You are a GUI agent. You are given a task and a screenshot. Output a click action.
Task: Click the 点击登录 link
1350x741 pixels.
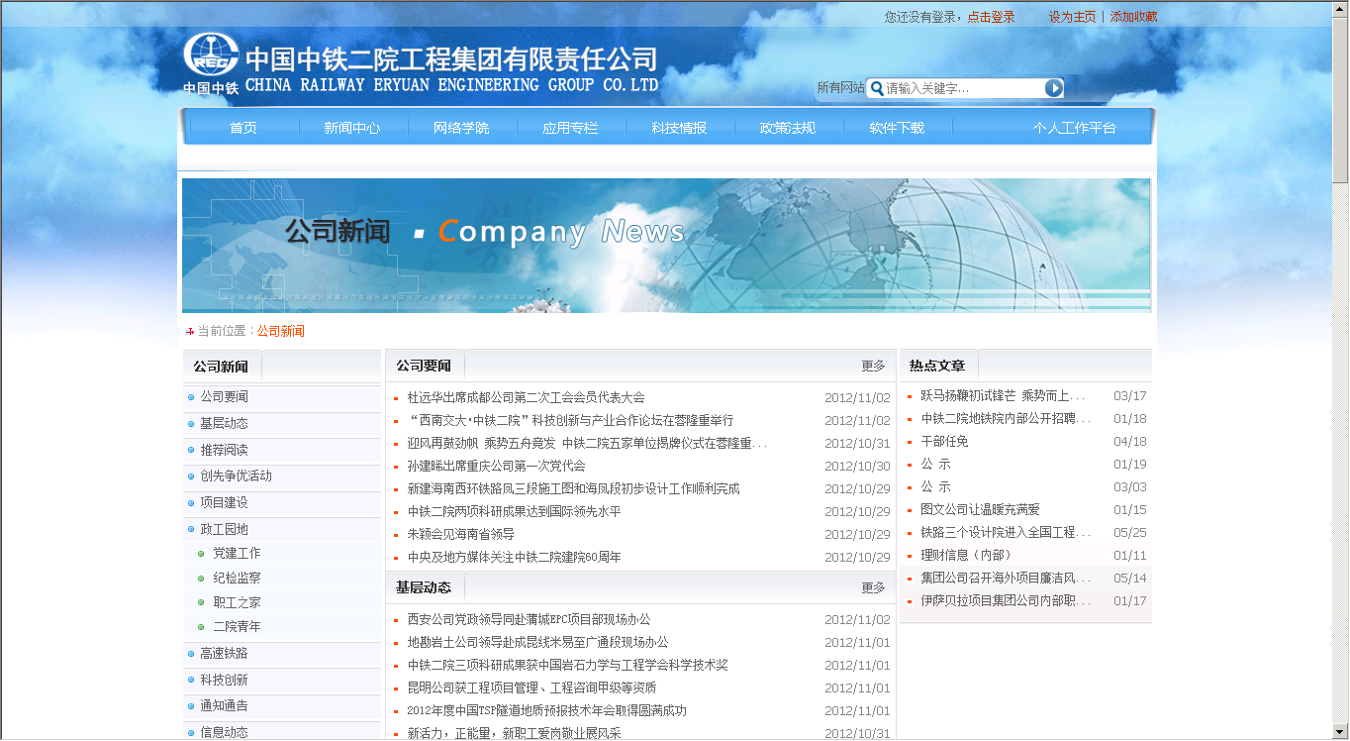(x=991, y=17)
